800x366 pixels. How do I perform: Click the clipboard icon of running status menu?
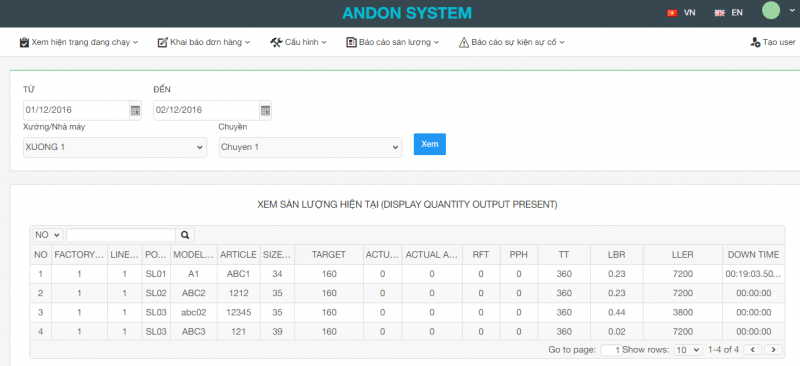pyautogui.click(x=24, y=42)
